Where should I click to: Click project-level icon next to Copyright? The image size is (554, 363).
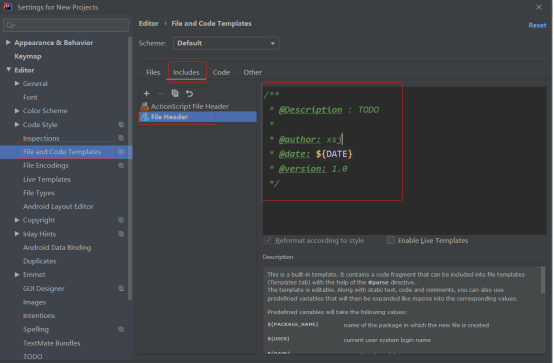click(x=121, y=220)
